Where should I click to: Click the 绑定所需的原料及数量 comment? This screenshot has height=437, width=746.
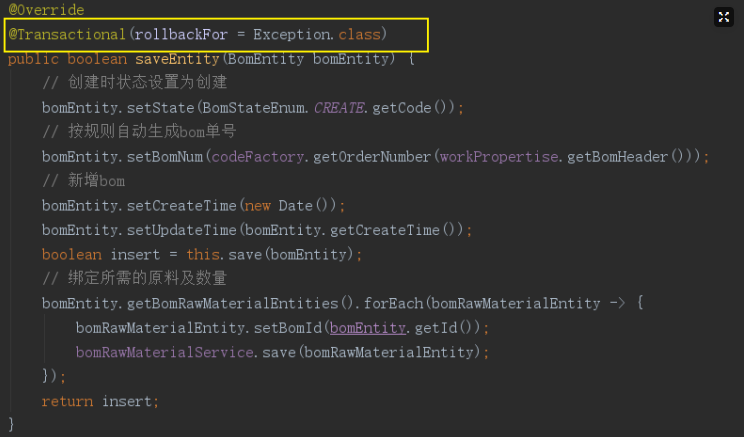135,279
